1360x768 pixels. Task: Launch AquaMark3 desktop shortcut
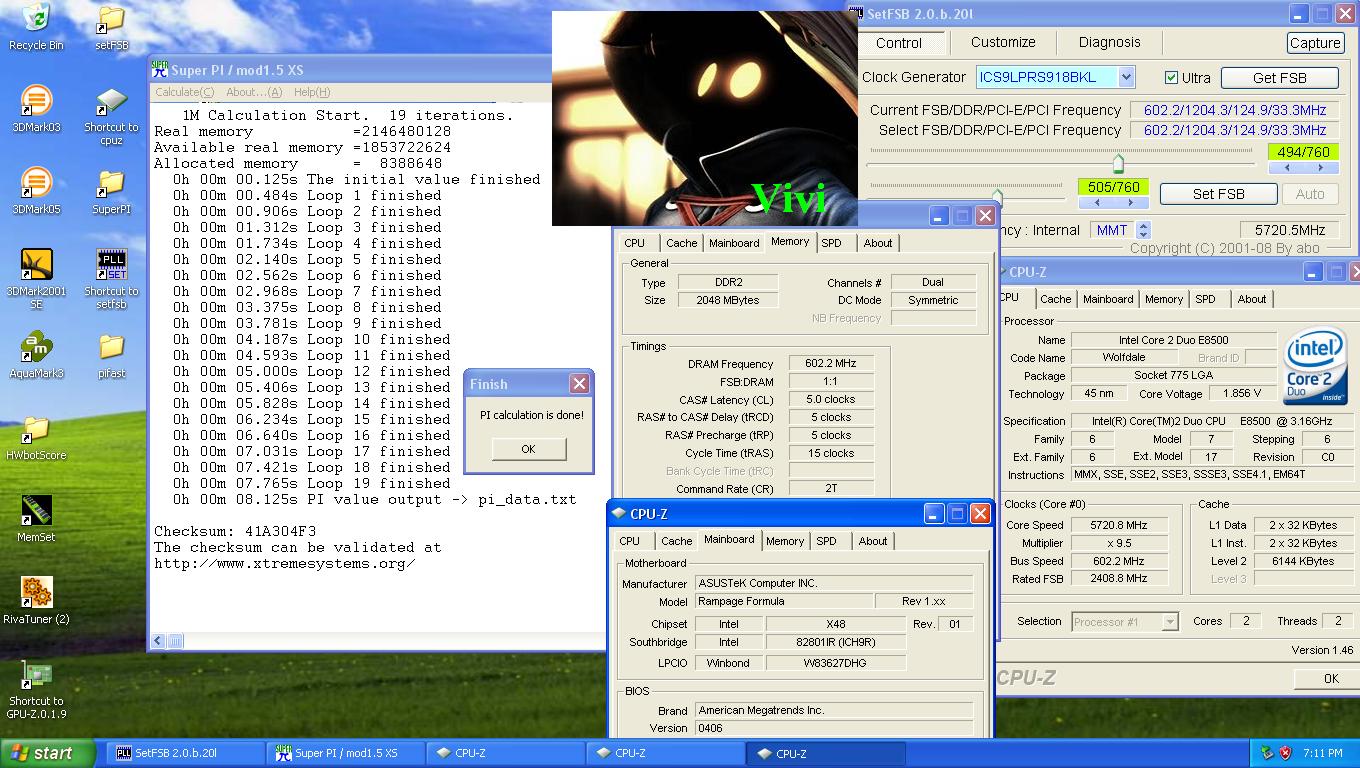pos(36,347)
